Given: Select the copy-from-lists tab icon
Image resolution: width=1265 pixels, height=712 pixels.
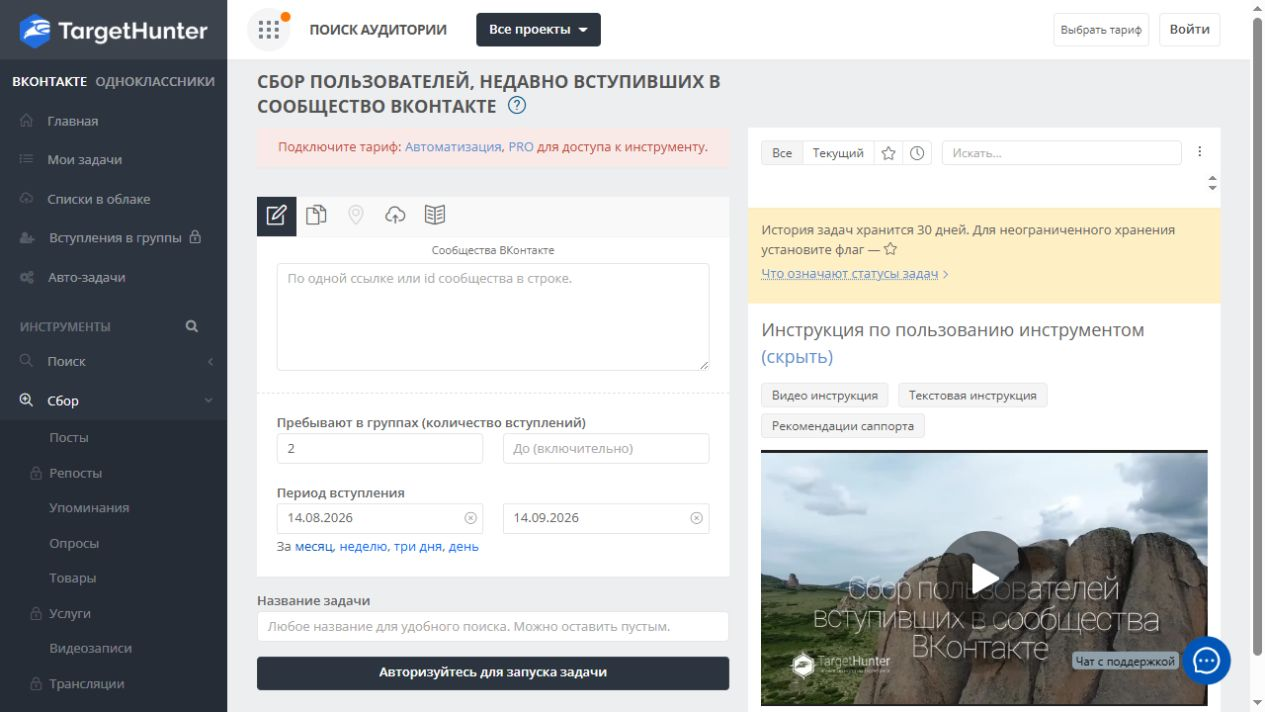Looking at the screenshot, I should pos(316,215).
